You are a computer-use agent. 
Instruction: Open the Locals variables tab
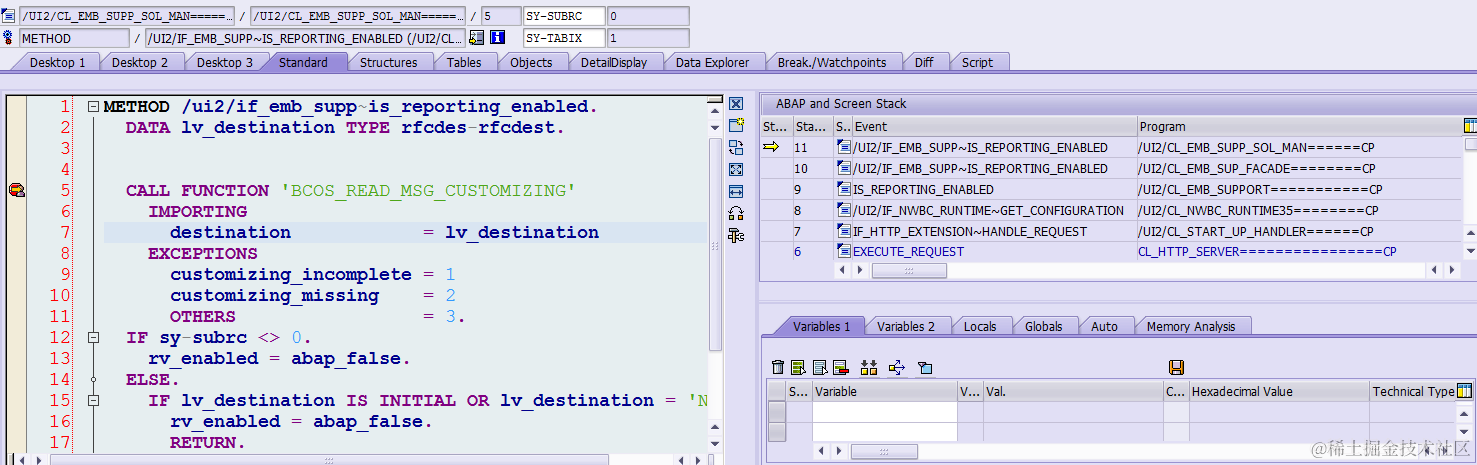pyautogui.click(x=980, y=326)
